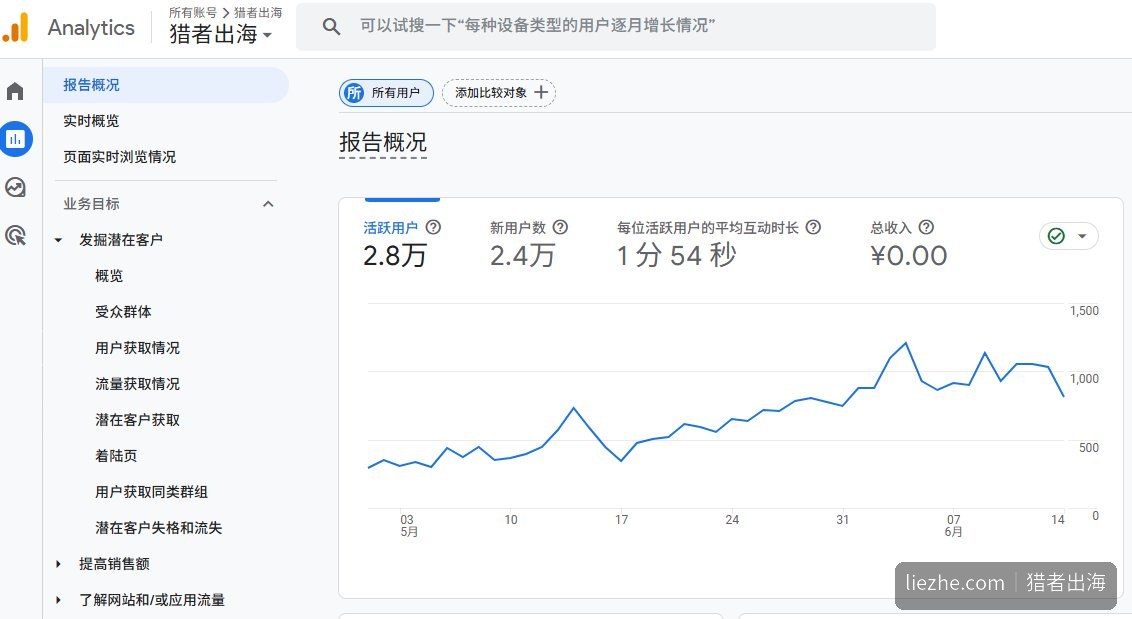Click the 24 date axis label
This screenshot has width=1132, height=619.
point(732,519)
